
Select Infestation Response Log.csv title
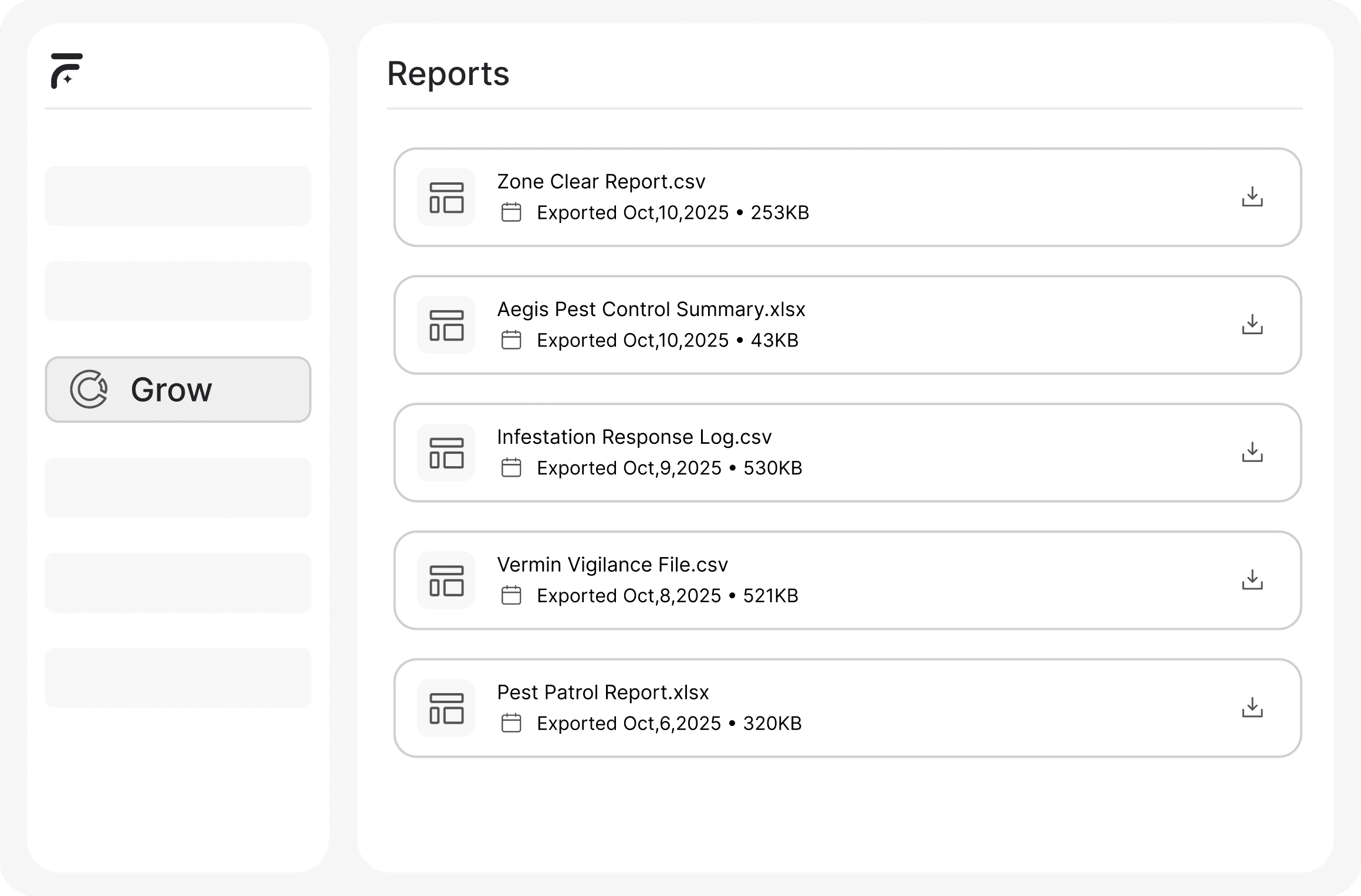point(634,437)
